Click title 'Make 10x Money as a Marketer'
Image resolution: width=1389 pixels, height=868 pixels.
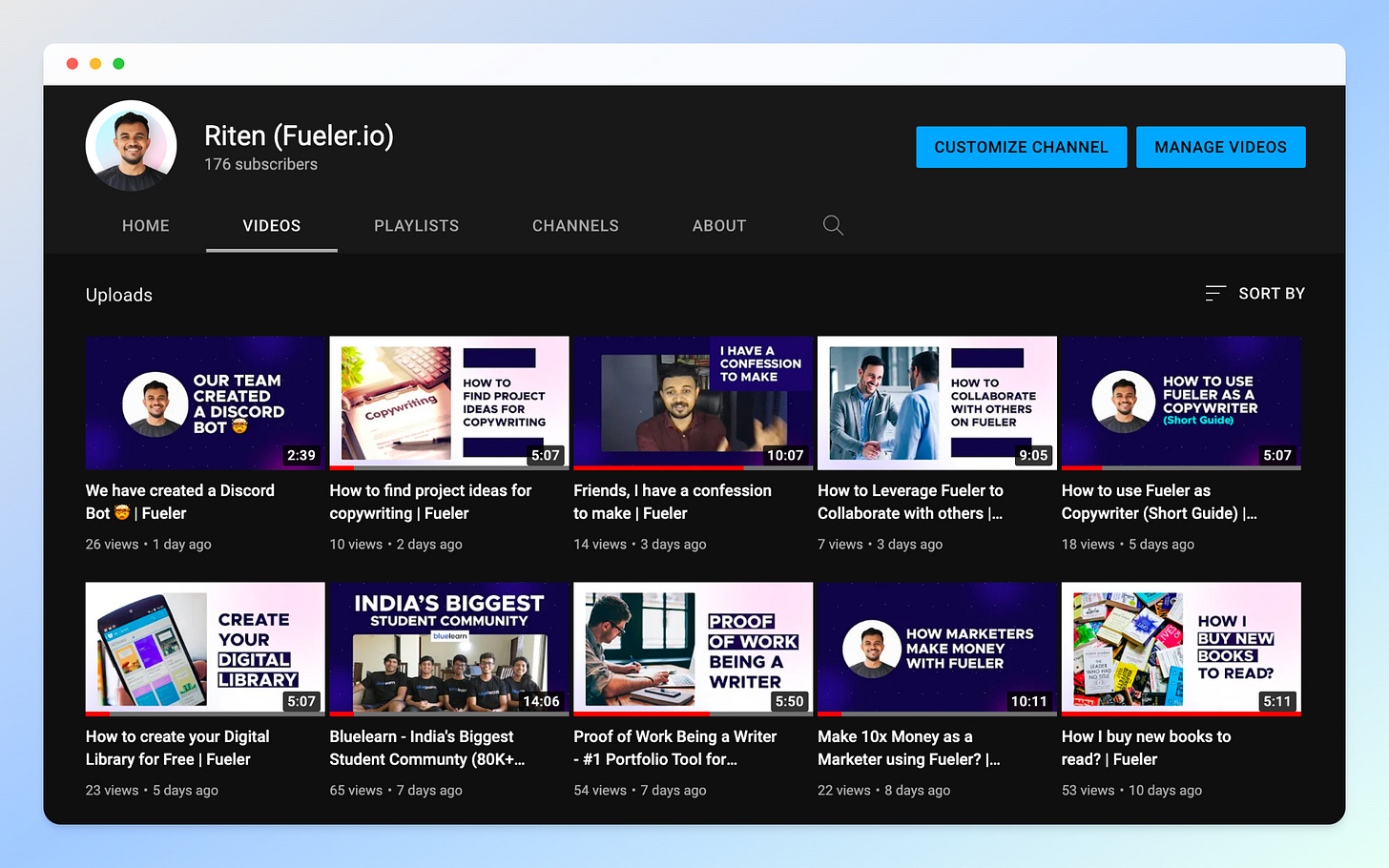tap(909, 748)
